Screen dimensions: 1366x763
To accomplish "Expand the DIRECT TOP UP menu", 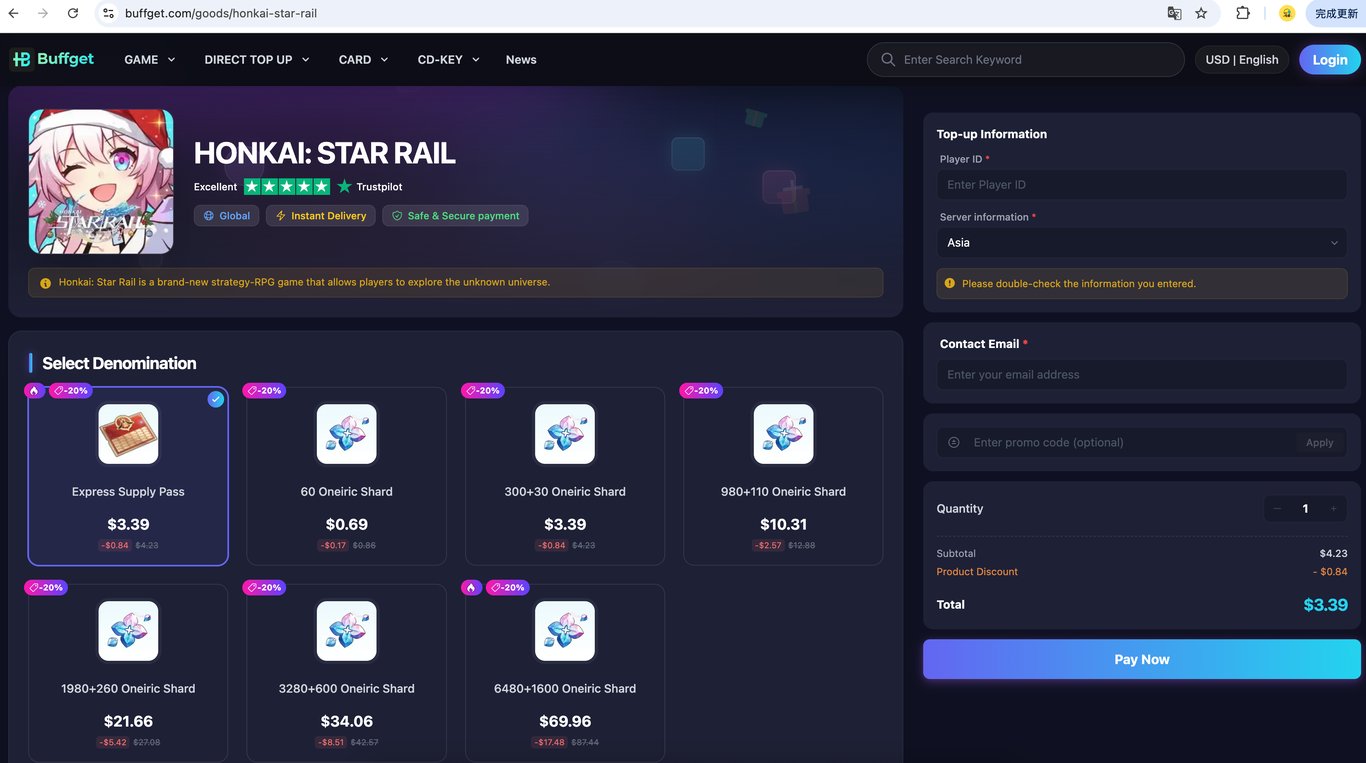I will click(x=257, y=60).
